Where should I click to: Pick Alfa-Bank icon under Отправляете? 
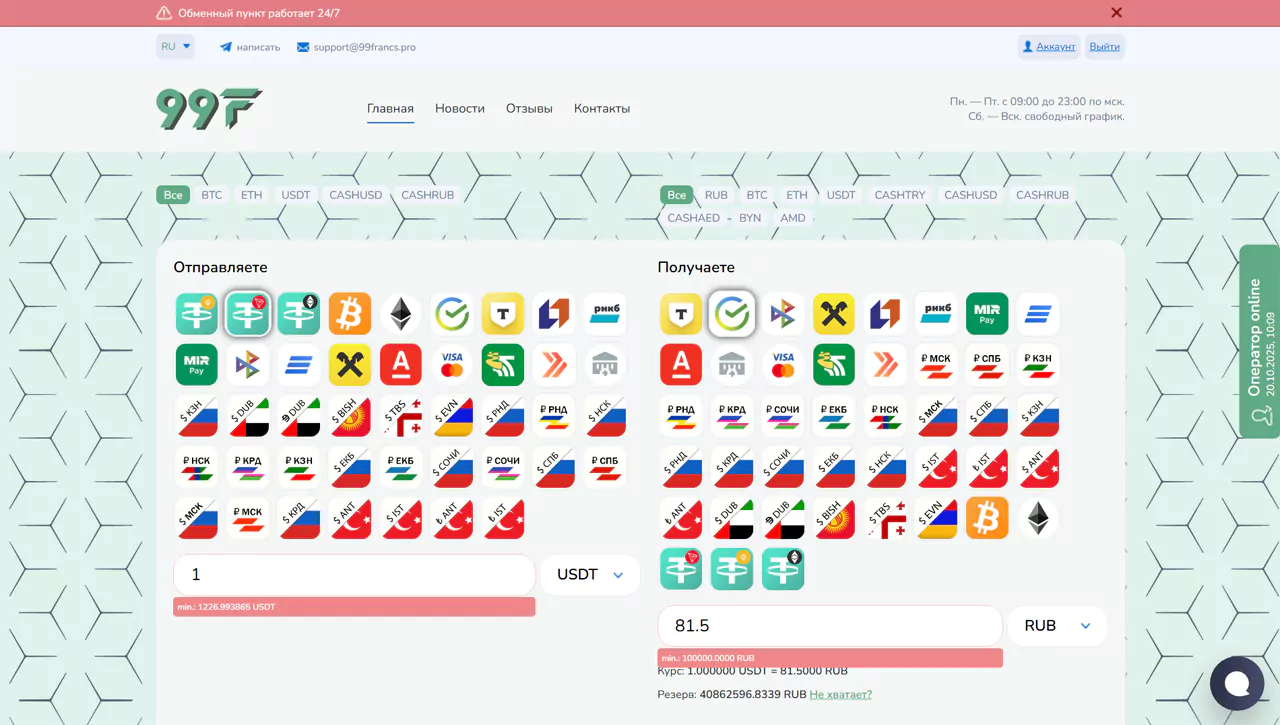pyautogui.click(x=401, y=365)
